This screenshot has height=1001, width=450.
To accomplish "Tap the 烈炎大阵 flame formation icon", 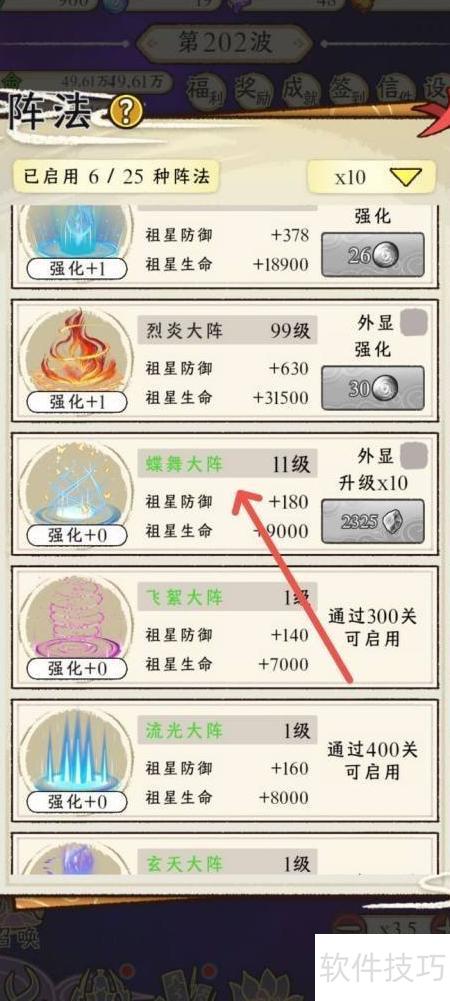I will 76,351.
